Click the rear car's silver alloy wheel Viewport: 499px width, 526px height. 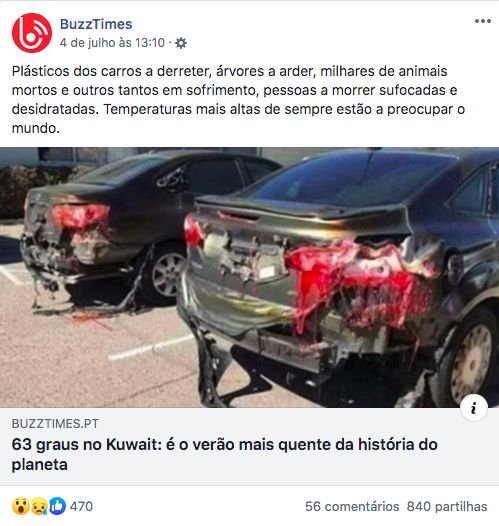(168, 274)
